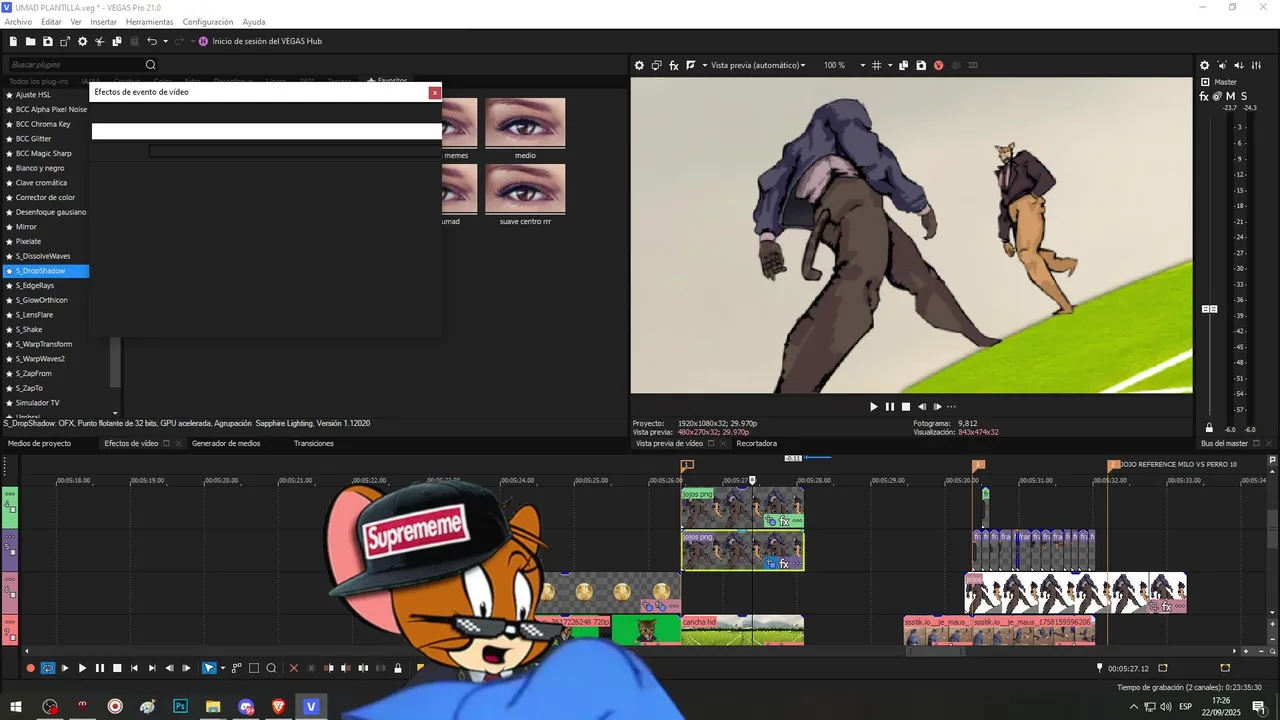
Task: Open master bus FX button
Action: 1204,96
